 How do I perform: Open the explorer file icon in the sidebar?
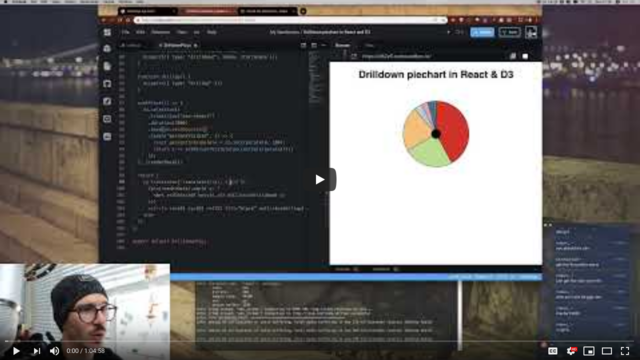(x=107, y=66)
